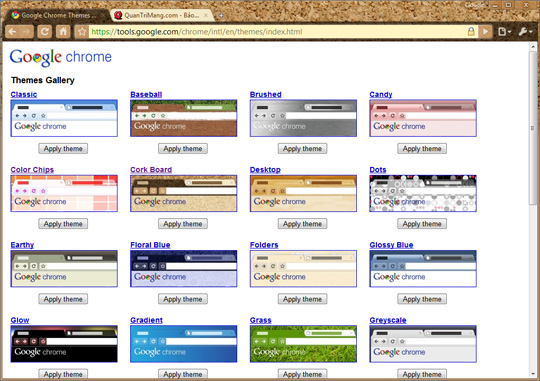Open the Glow theme link
This screenshot has width=540, height=381.
20,320
